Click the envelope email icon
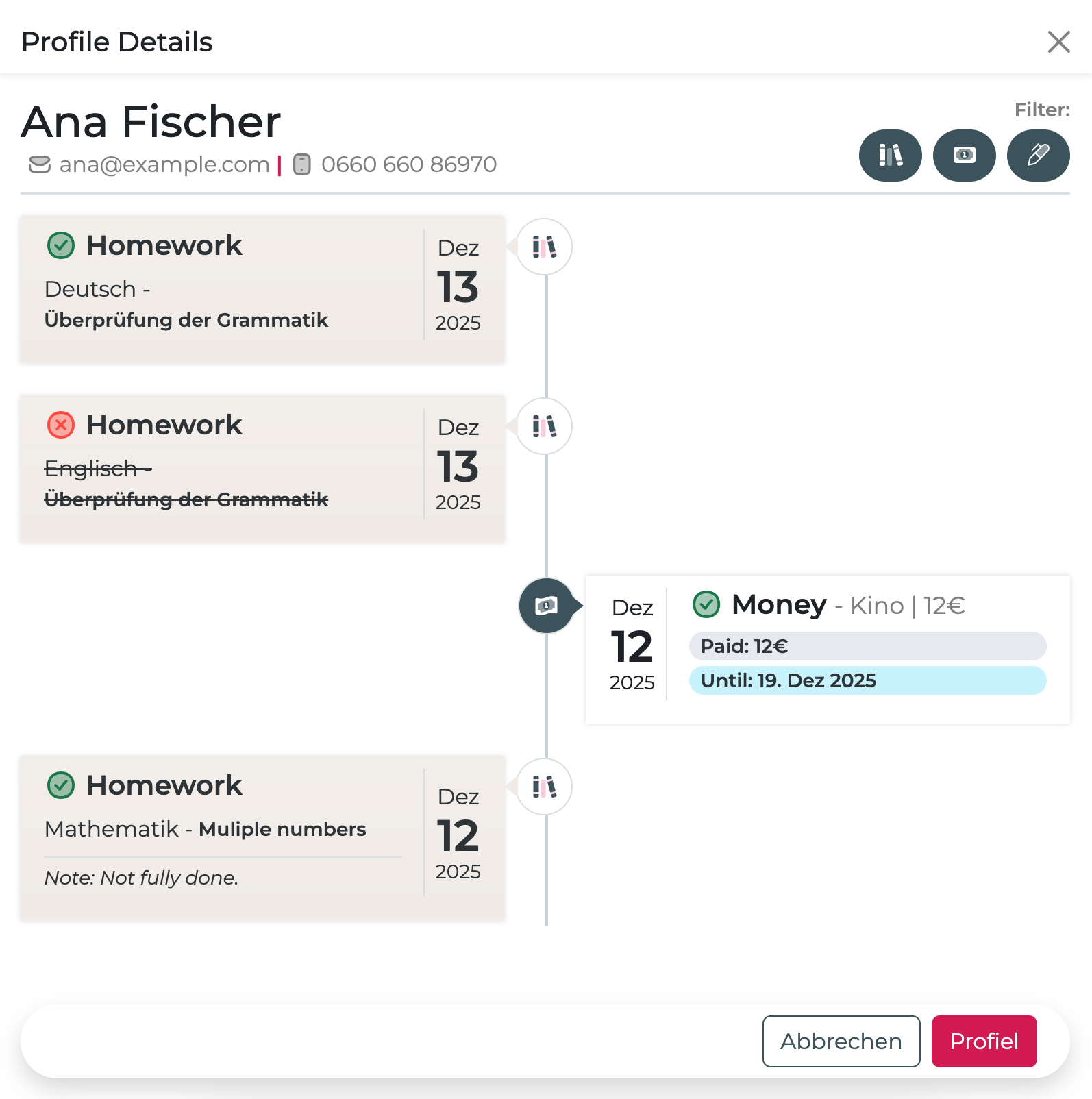Image resolution: width=1092 pixels, height=1099 pixels. [40, 164]
